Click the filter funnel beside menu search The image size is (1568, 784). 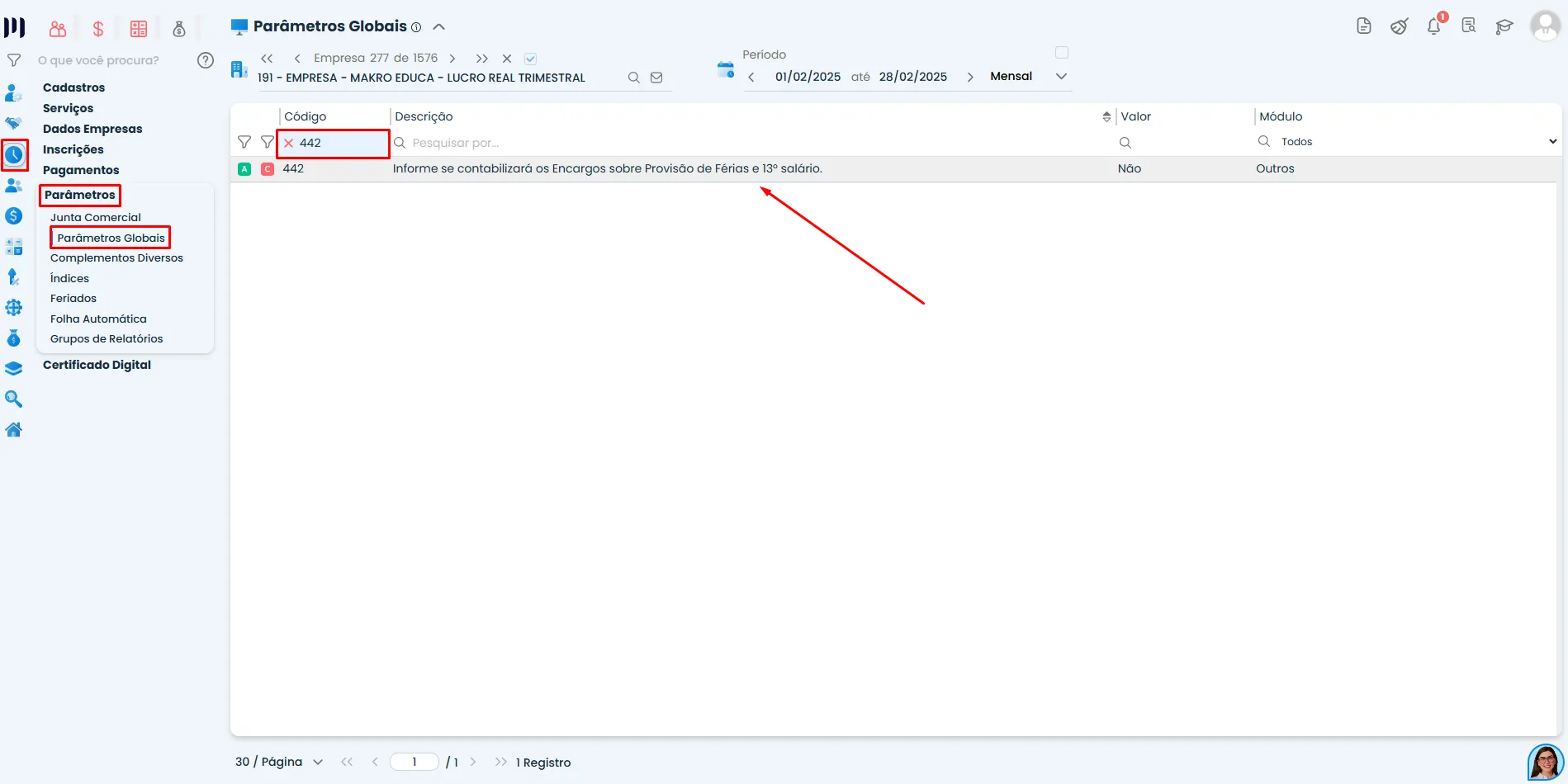14,60
